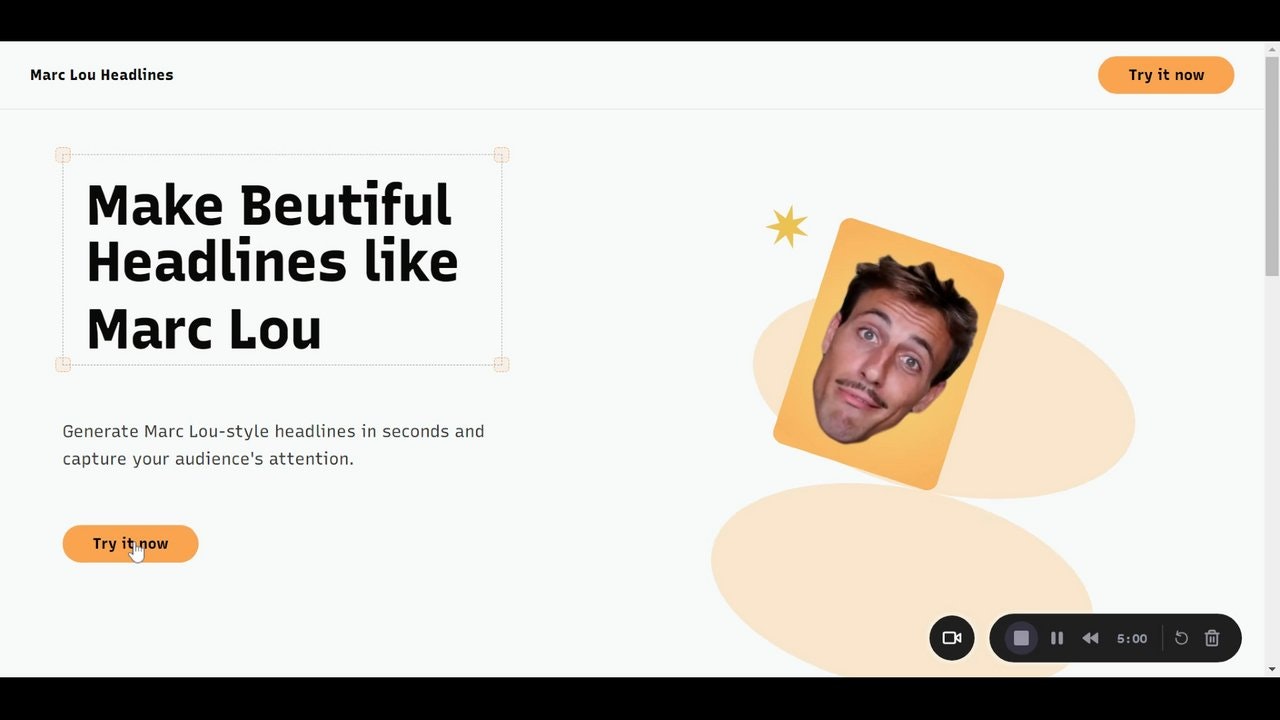Screen dimensions: 1280x720
Task: Grab the top-left handle of the headline frame
Action: (62, 155)
